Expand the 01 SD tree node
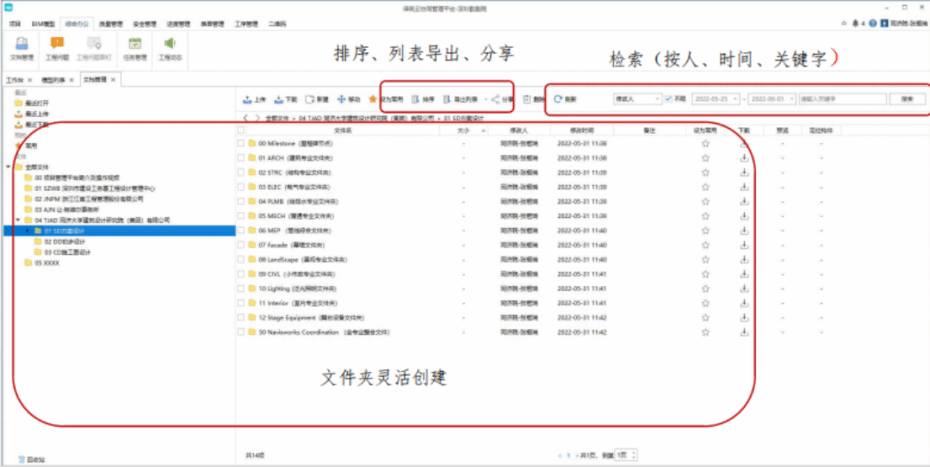This screenshot has height=467, width=930. click(x=27, y=230)
